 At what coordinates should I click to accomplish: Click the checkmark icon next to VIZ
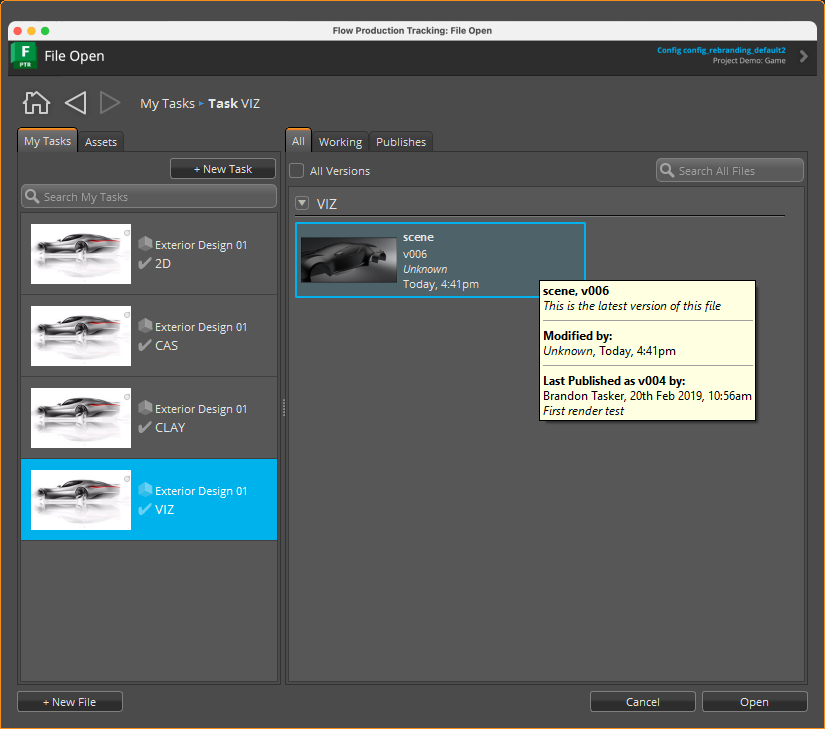click(x=145, y=509)
